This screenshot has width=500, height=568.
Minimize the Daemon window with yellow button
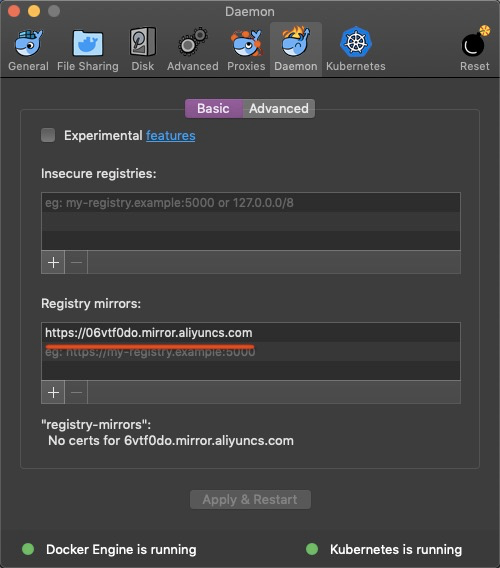coord(34,11)
